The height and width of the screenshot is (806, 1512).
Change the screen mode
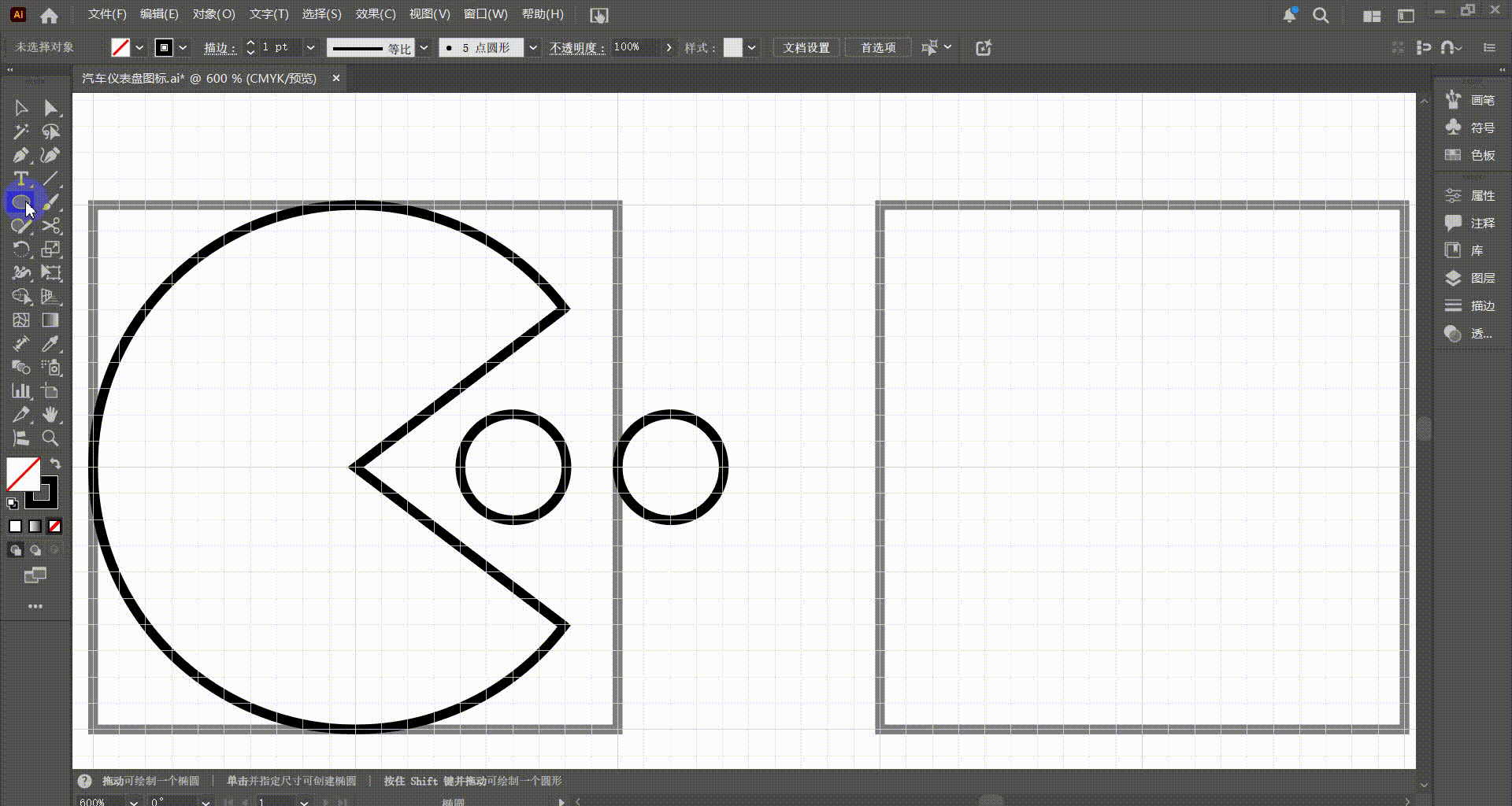tap(35, 575)
